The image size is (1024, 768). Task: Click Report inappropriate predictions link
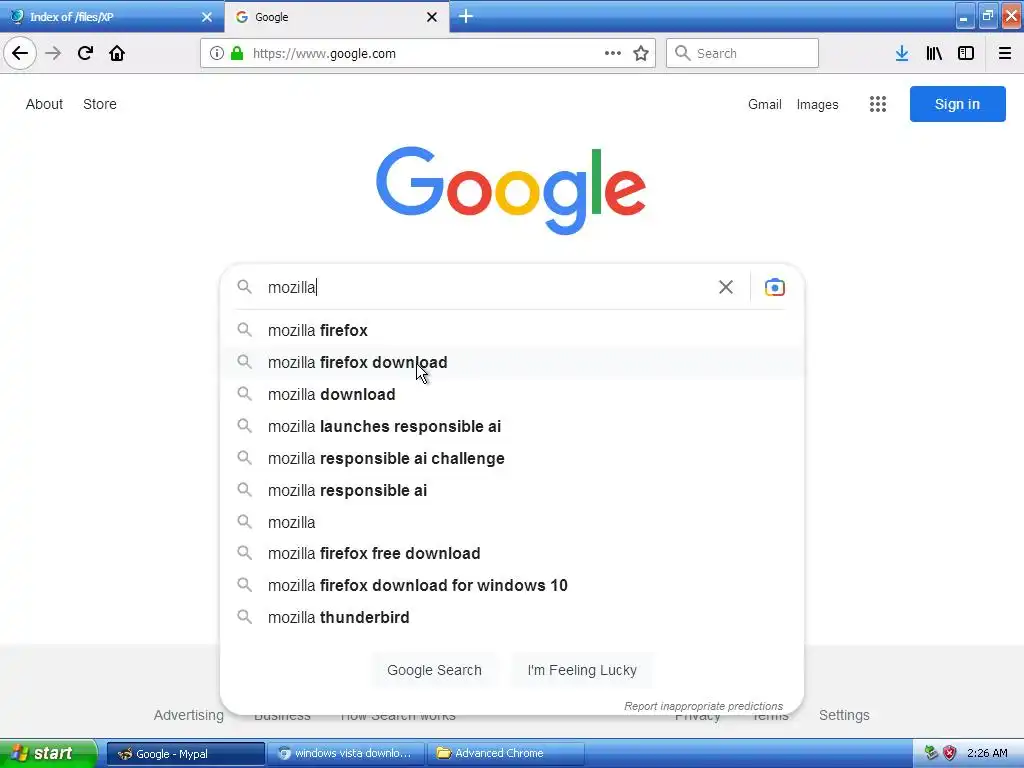click(x=703, y=706)
